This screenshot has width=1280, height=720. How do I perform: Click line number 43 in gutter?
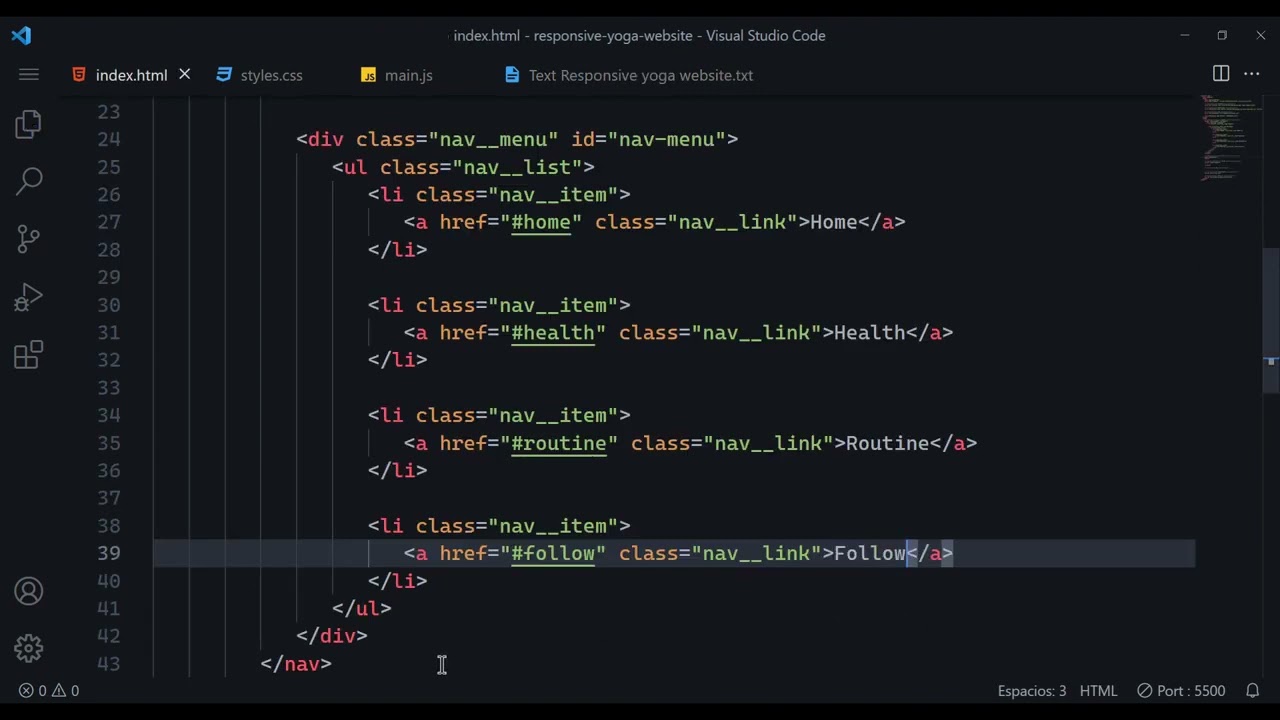[109, 664]
